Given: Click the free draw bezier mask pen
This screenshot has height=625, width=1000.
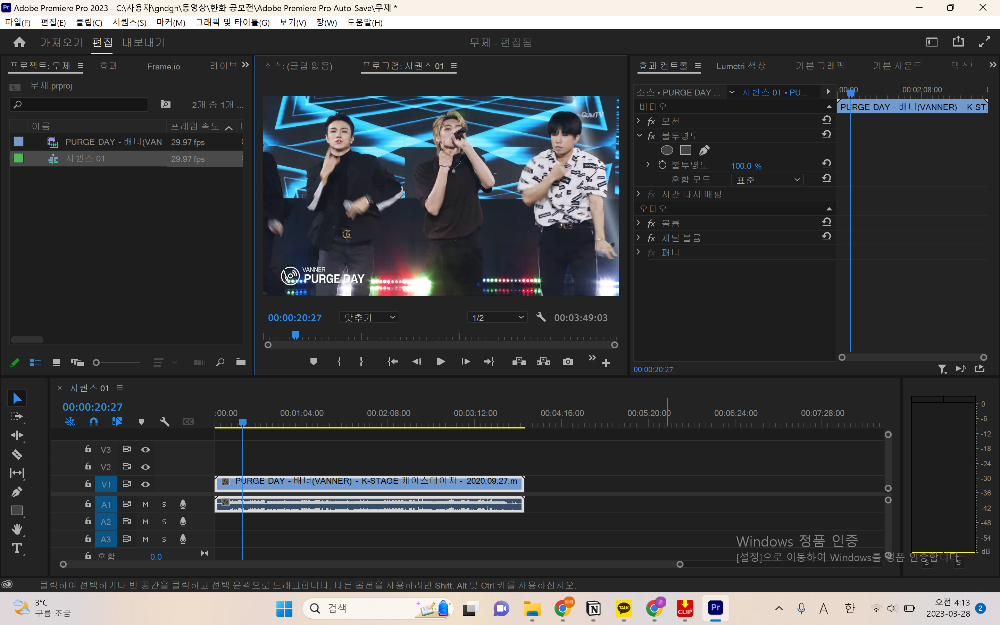Looking at the screenshot, I should click(x=704, y=151).
